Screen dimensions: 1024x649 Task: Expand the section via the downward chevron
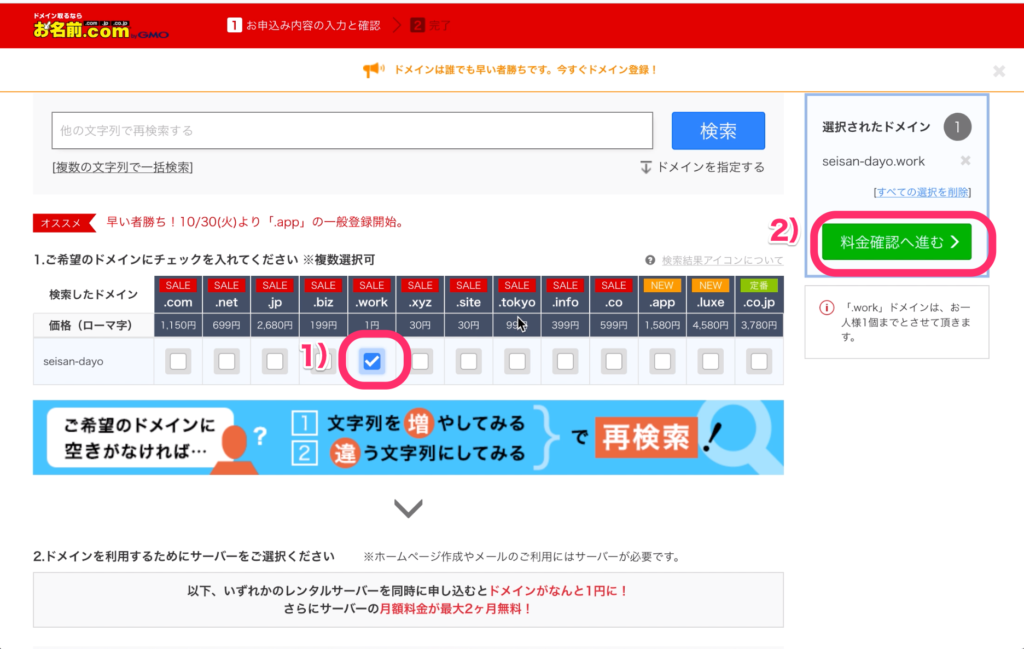pyautogui.click(x=406, y=508)
